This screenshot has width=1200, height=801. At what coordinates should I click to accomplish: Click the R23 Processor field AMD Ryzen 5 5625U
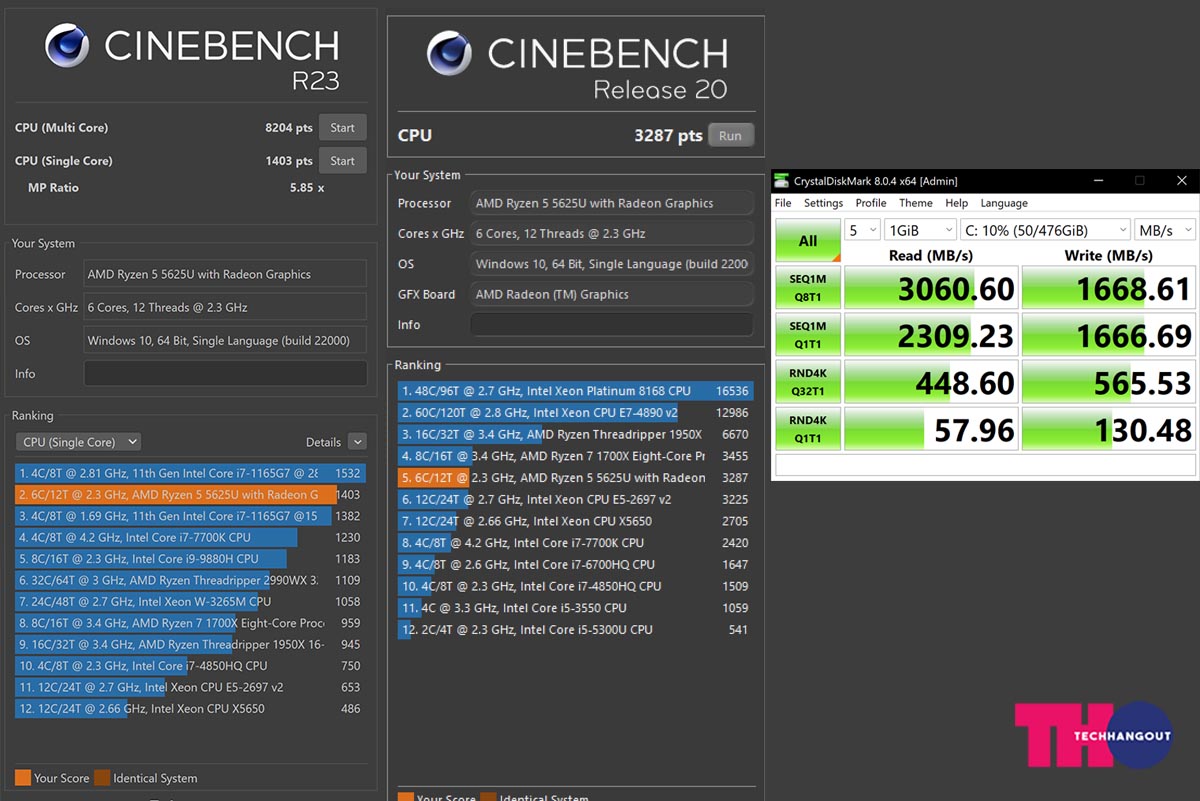click(225, 275)
